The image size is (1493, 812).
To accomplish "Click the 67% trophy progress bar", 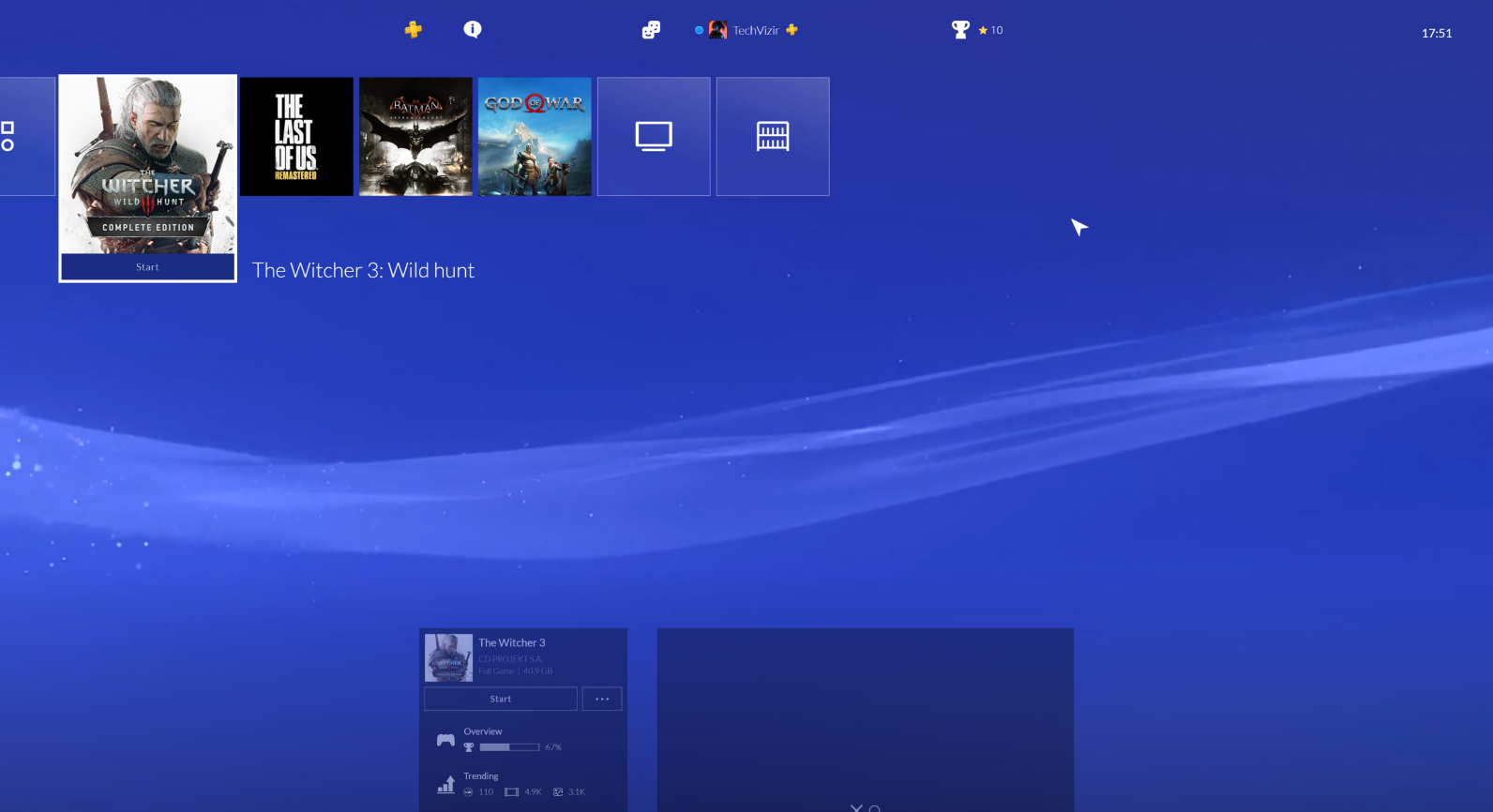I will 509,747.
